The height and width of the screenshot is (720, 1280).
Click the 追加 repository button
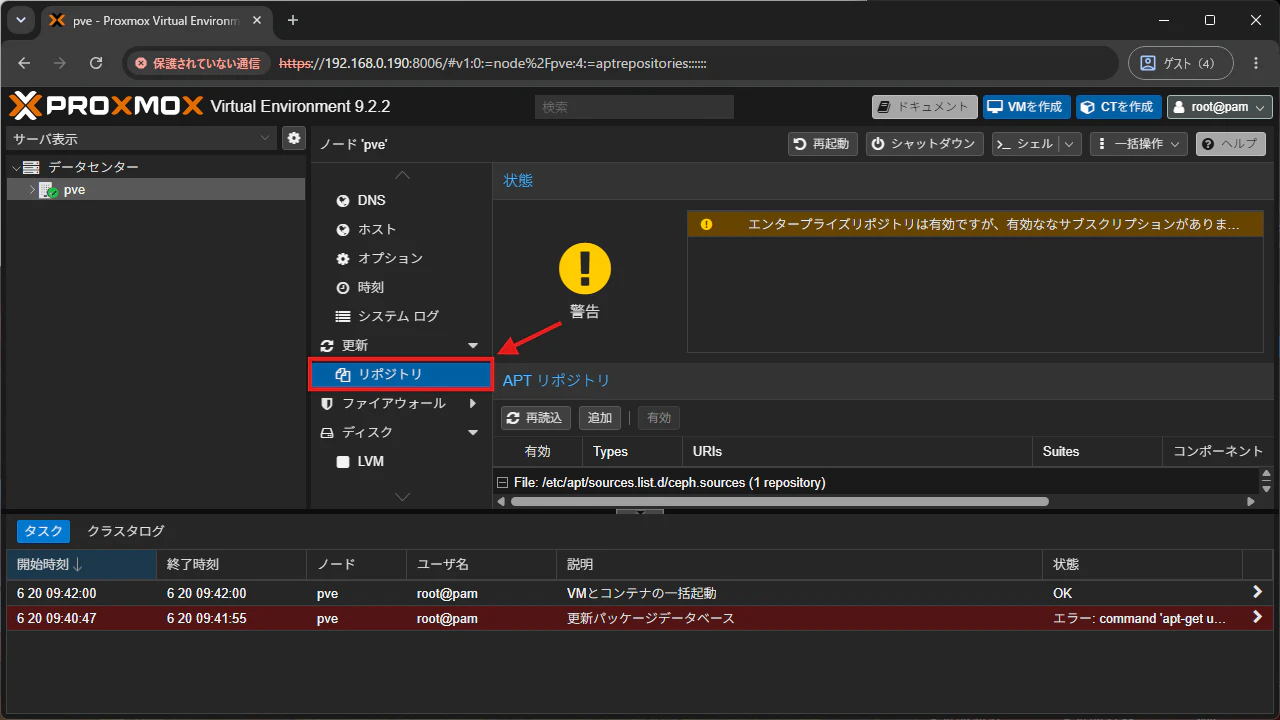(x=600, y=418)
